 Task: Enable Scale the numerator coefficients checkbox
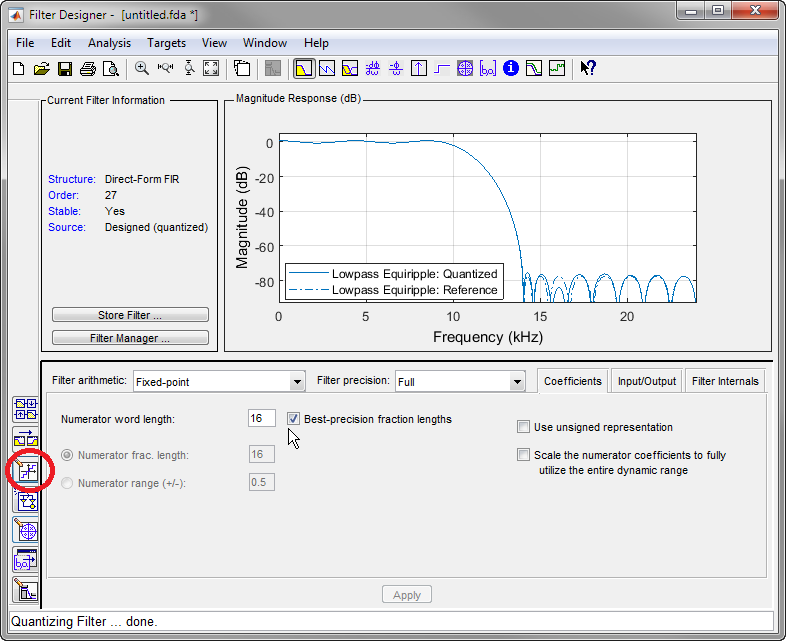tap(523, 455)
